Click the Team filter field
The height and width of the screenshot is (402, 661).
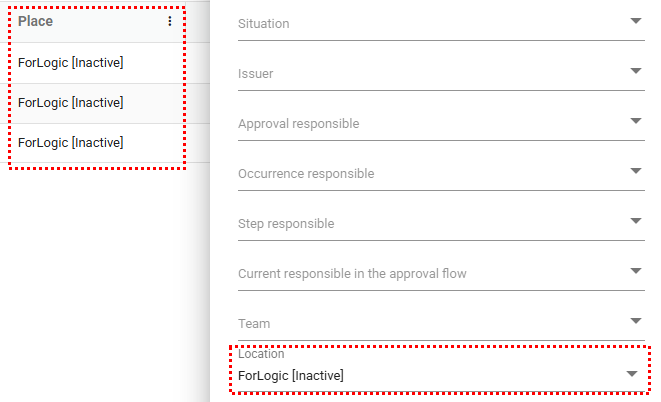tap(420, 323)
